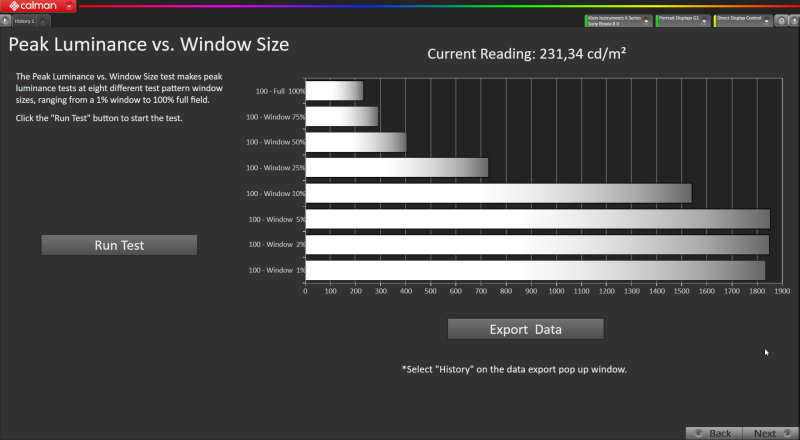The image size is (800, 440).
Task: Start the Run Test button
Action: 119,245
